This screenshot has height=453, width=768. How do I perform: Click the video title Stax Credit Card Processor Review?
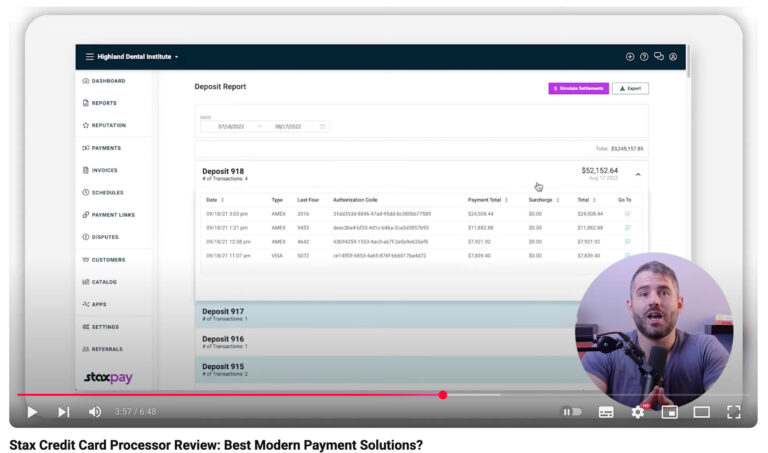point(216,445)
